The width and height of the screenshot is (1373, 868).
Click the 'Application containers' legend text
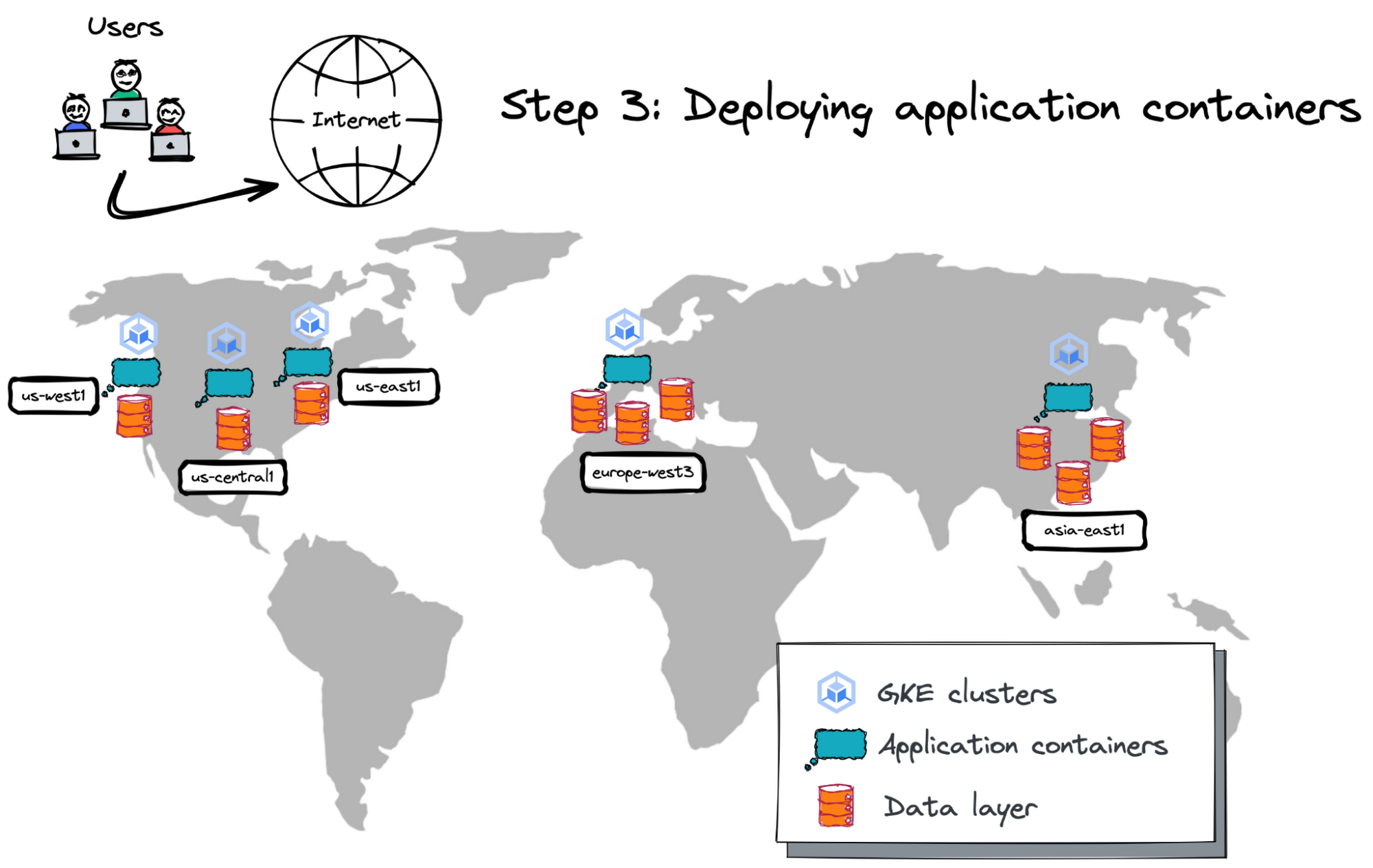[1024, 746]
